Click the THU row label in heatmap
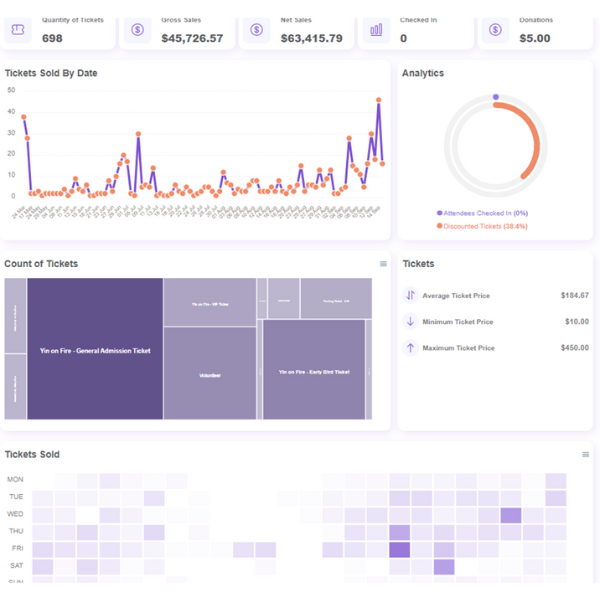The height and width of the screenshot is (600, 600). click(x=16, y=531)
